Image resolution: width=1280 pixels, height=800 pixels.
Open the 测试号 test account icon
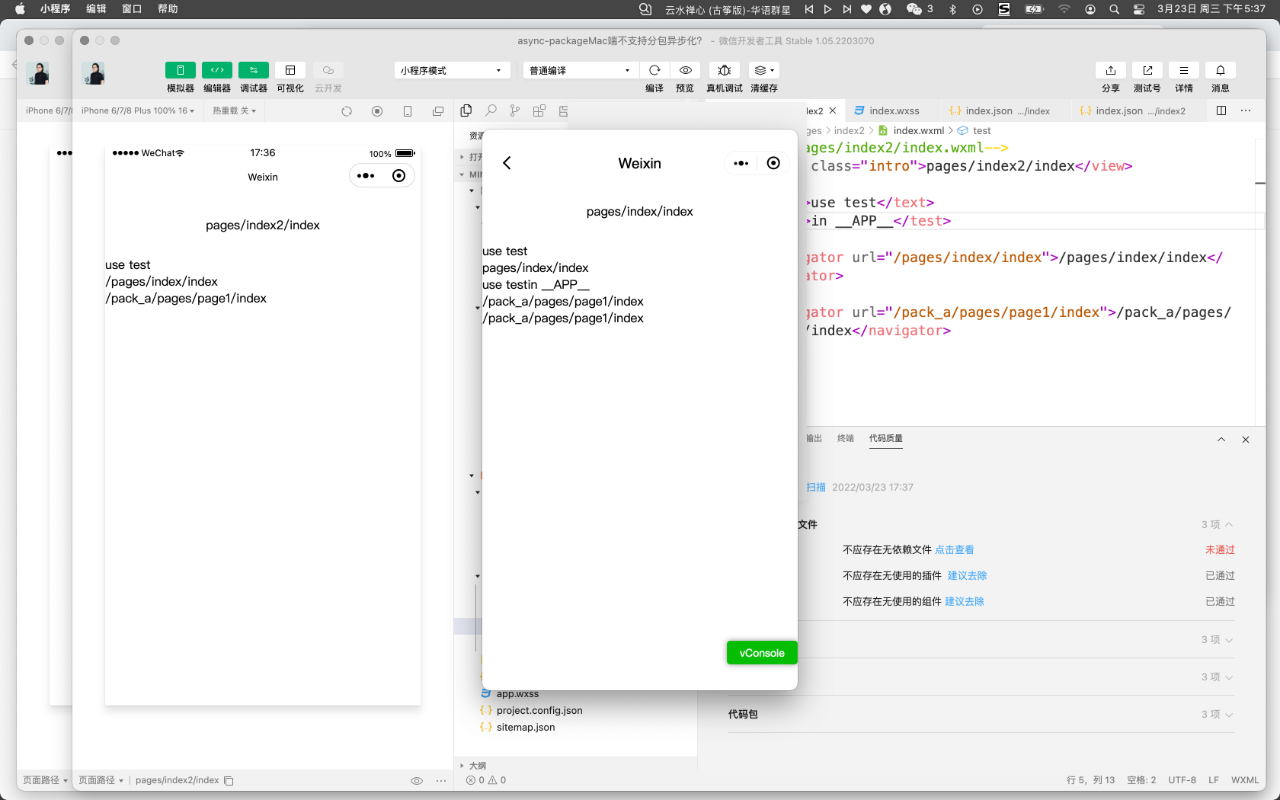coord(1147,70)
